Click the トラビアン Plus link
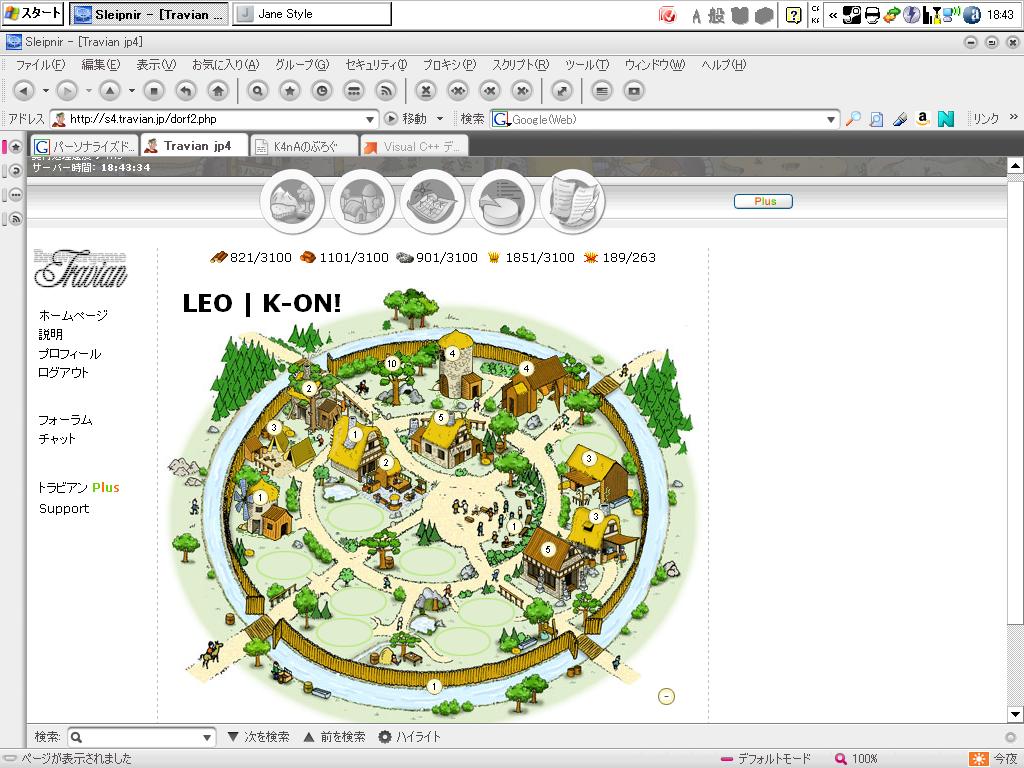This screenshot has width=1024, height=768. click(78, 488)
